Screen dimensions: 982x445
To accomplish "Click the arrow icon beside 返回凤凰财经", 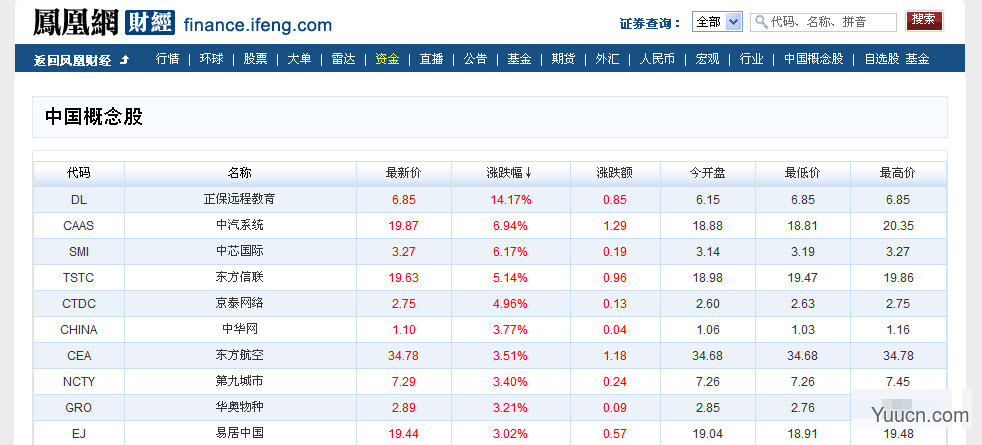I will tap(124, 59).
